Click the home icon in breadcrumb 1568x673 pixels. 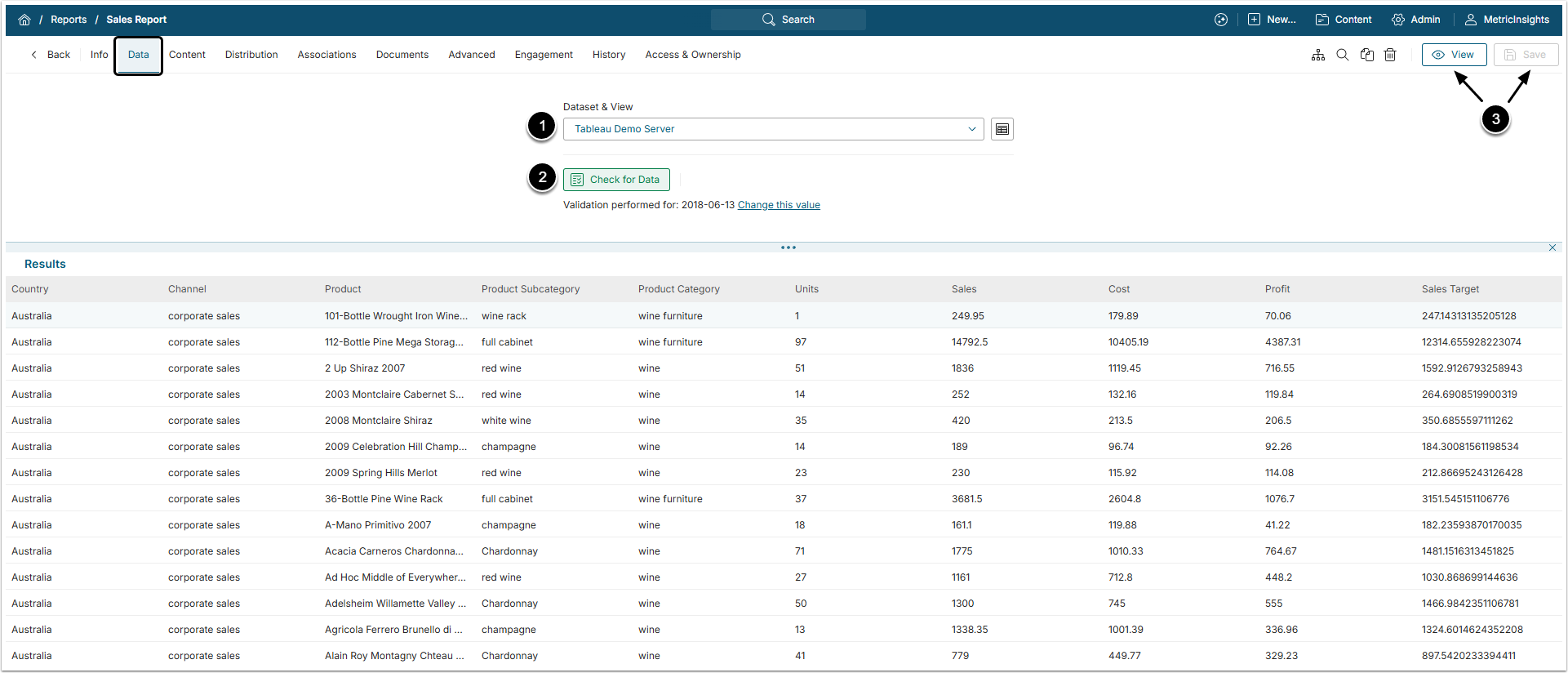24,20
